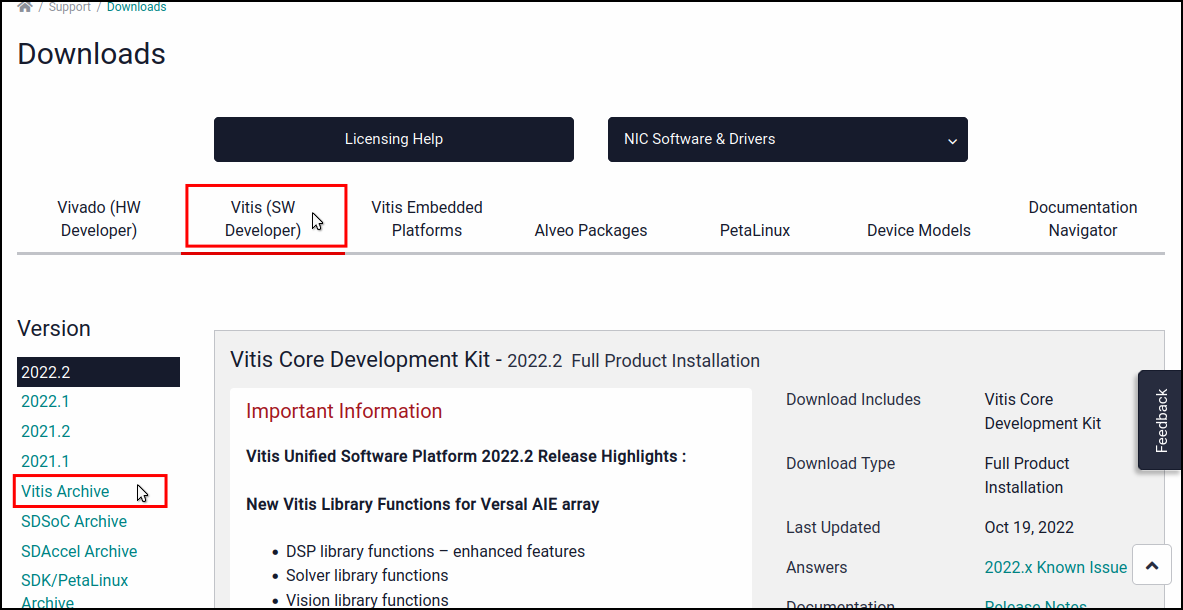The width and height of the screenshot is (1183, 610).
Task: Open SDK/PetaLinux Archive link
Action: [x=75, y=592]
